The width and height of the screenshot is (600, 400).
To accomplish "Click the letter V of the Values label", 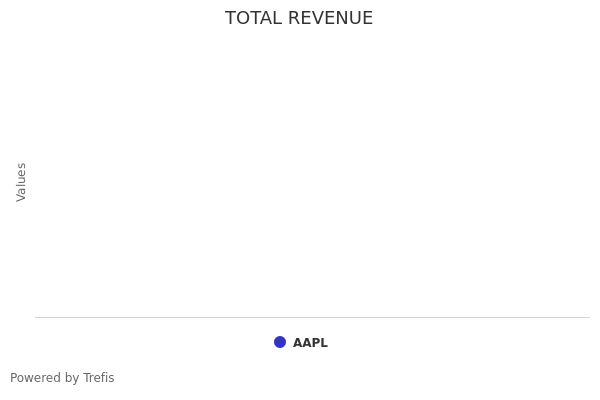I will [x=22, y=197].
